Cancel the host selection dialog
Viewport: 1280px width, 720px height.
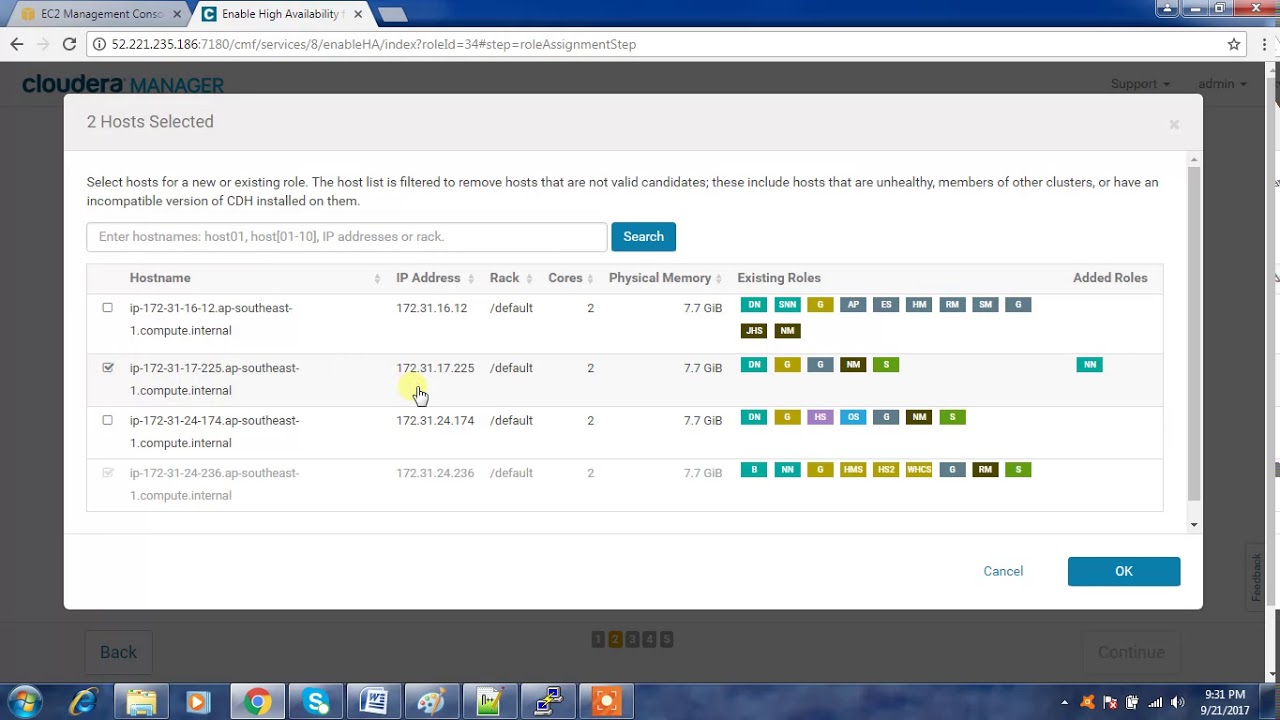[1003, 571]
